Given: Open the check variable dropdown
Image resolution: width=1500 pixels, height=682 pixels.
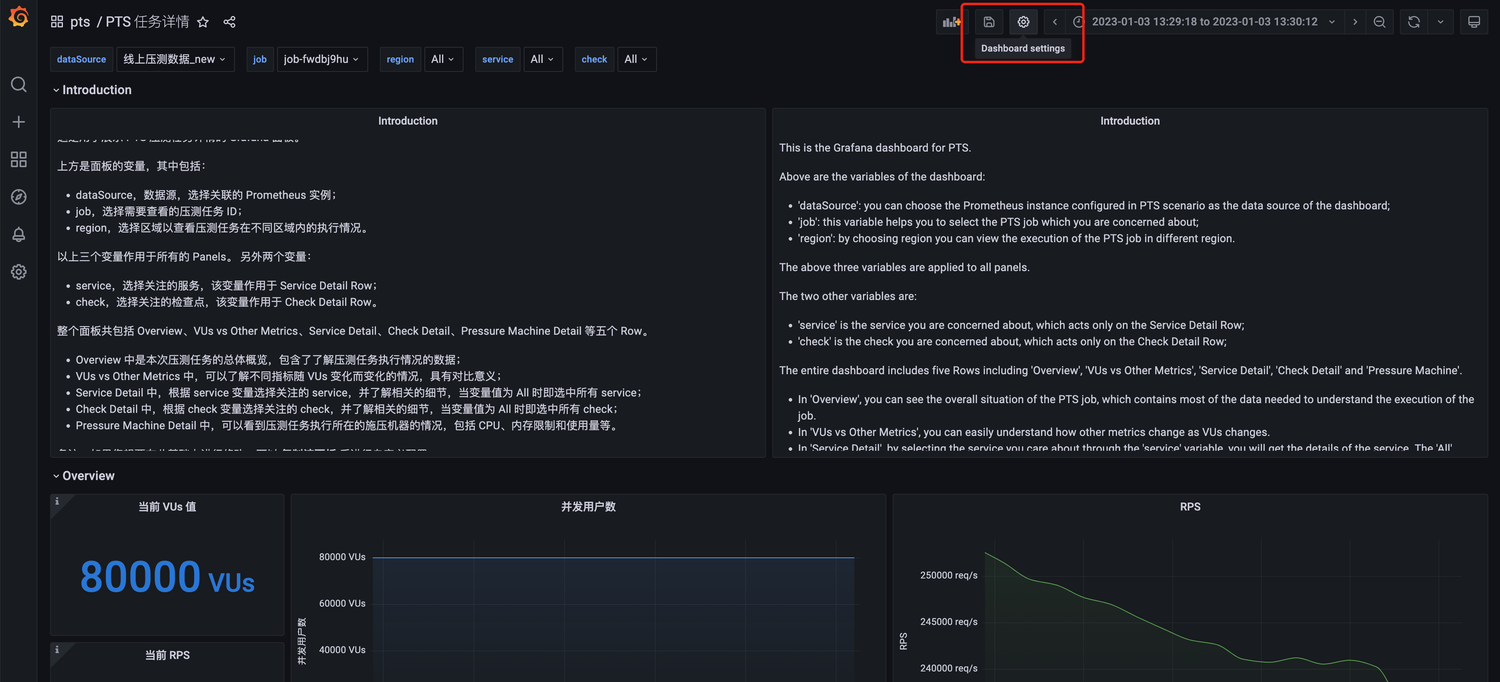Looking at the screenshot, I should [636, 59].
